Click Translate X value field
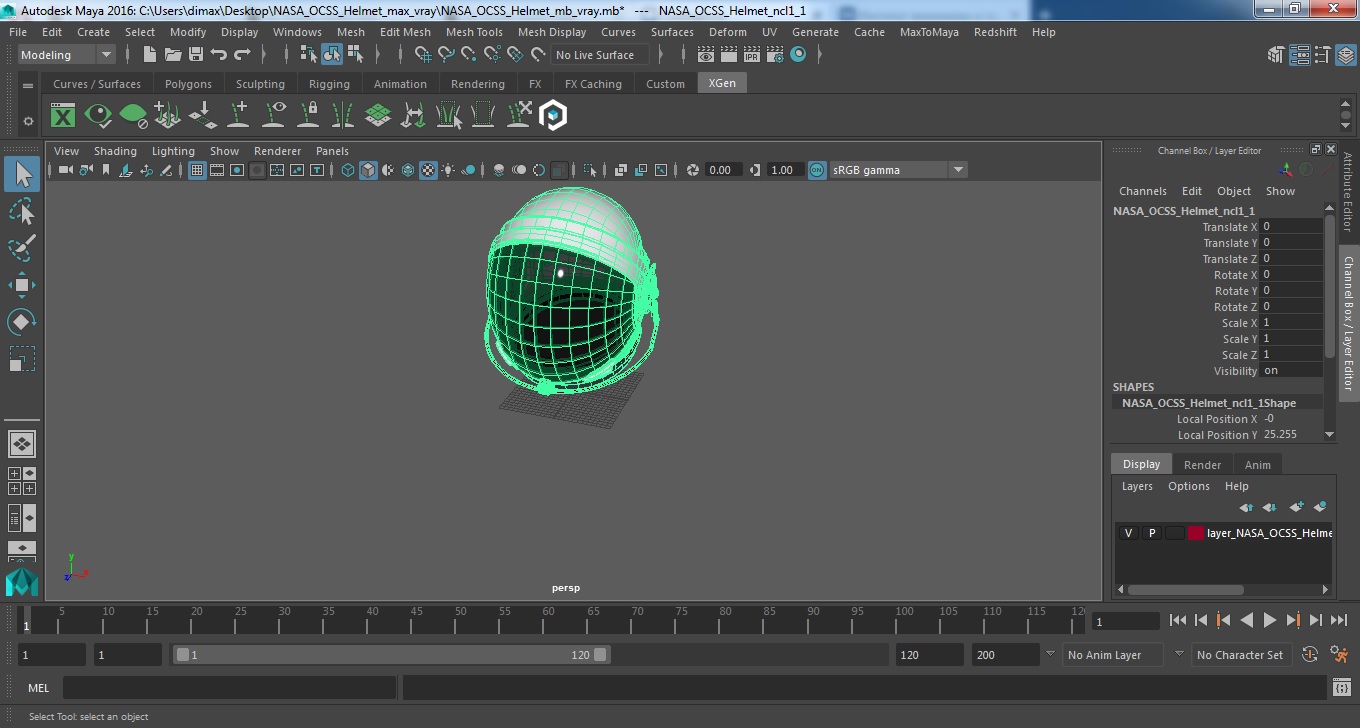The height and width of the screenshot is (728, 1360). click(x=1290, y=227)
